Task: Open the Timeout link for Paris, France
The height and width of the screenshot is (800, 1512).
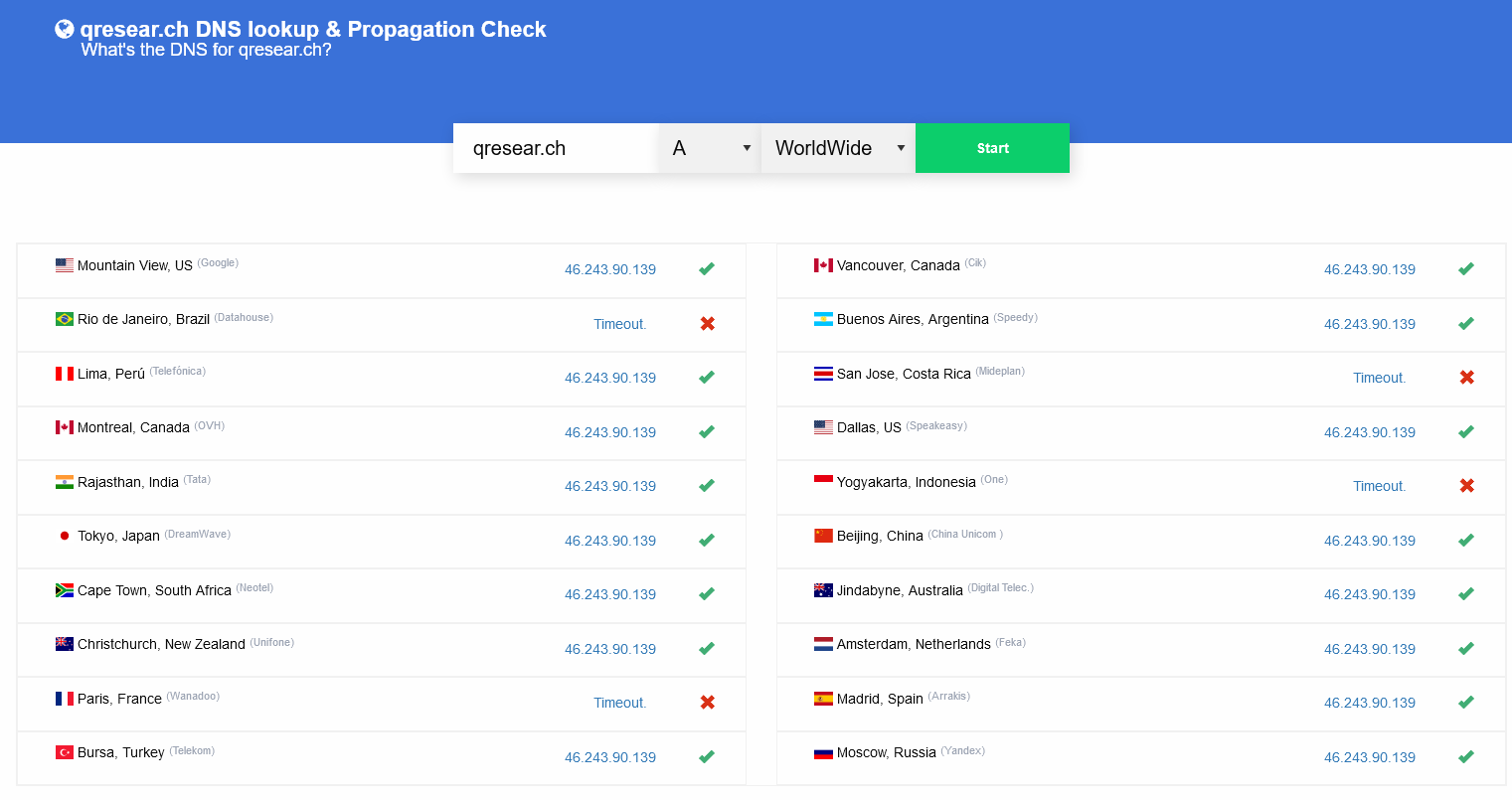Action: tap(620, 703)
